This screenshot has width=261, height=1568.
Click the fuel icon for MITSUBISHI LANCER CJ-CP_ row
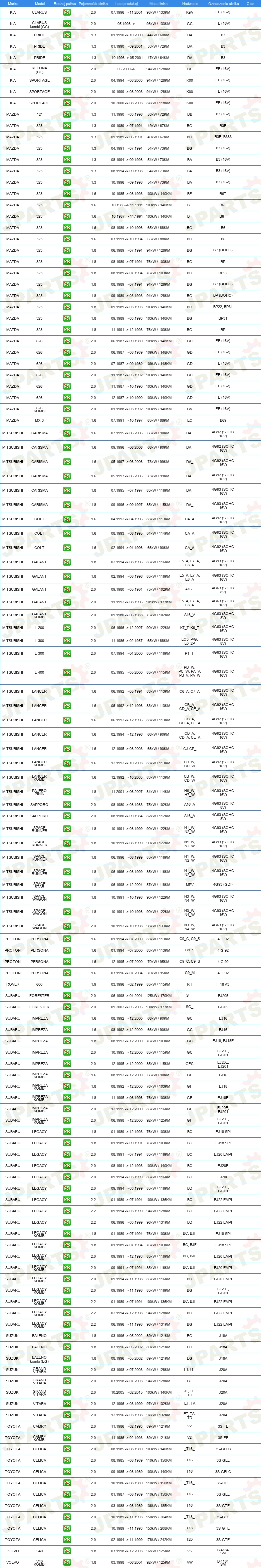click(x=67, y=749)
